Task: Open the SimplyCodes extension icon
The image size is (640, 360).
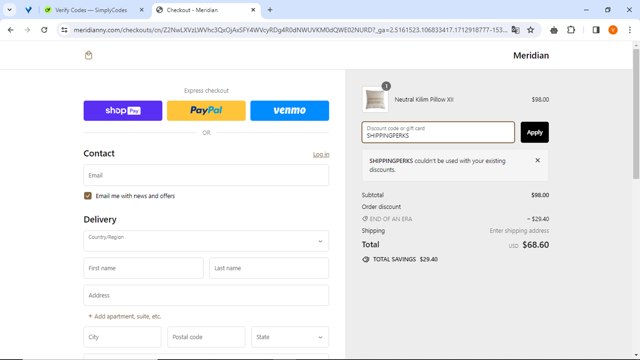Action: click(x=554, y=30)
